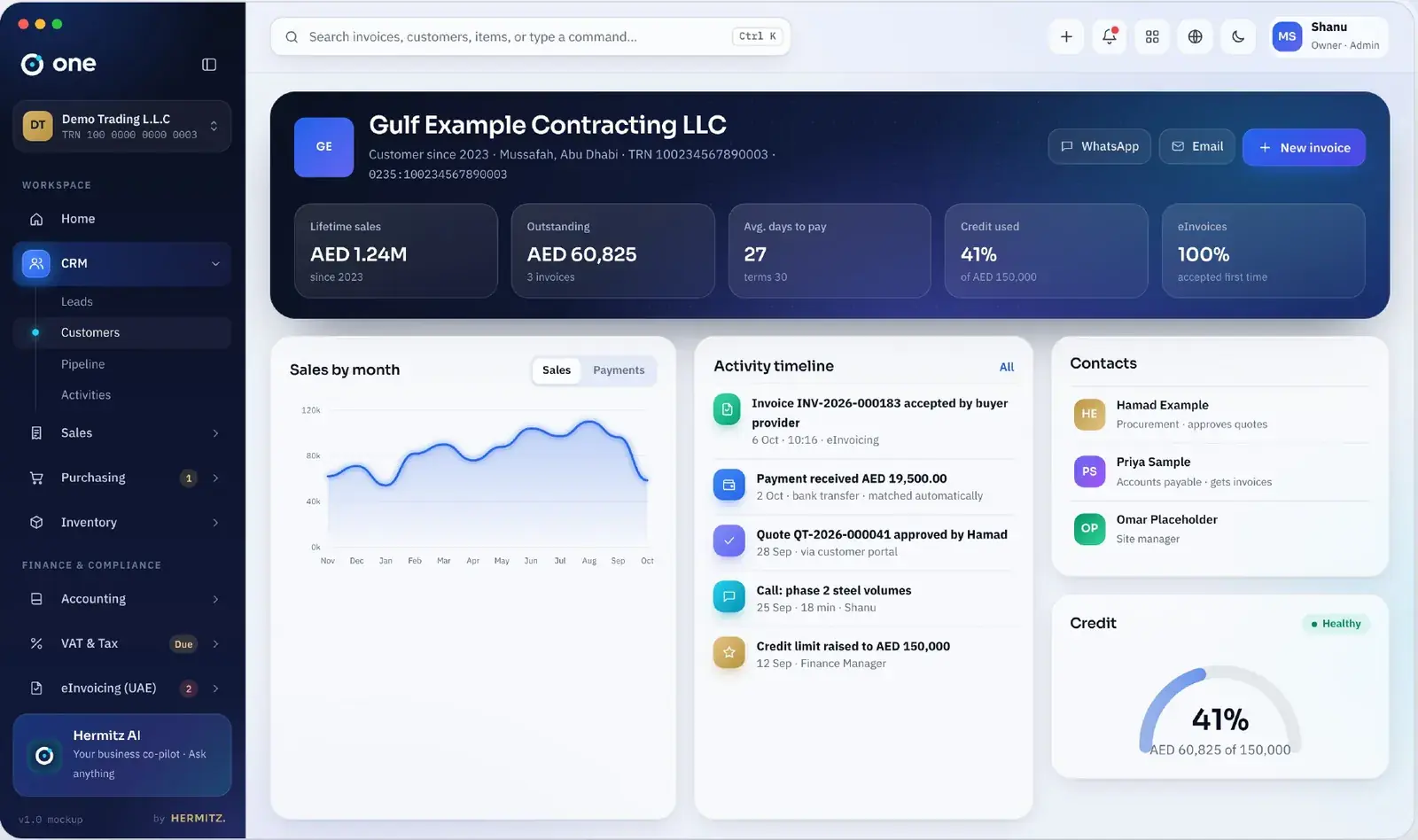Collapse the sidebar with the panel icon
1418x840 pixels.
point(209,64)
